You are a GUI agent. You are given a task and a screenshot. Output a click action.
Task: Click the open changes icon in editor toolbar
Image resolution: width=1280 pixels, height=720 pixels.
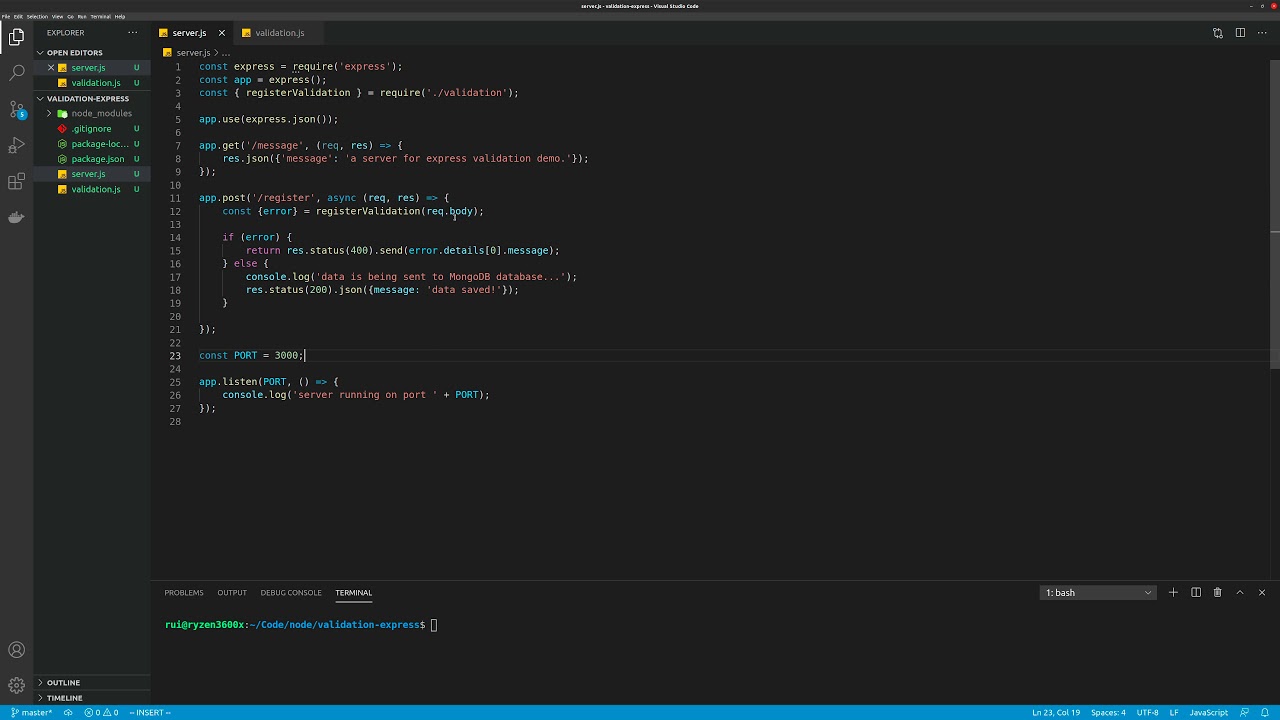point(1217,33)
